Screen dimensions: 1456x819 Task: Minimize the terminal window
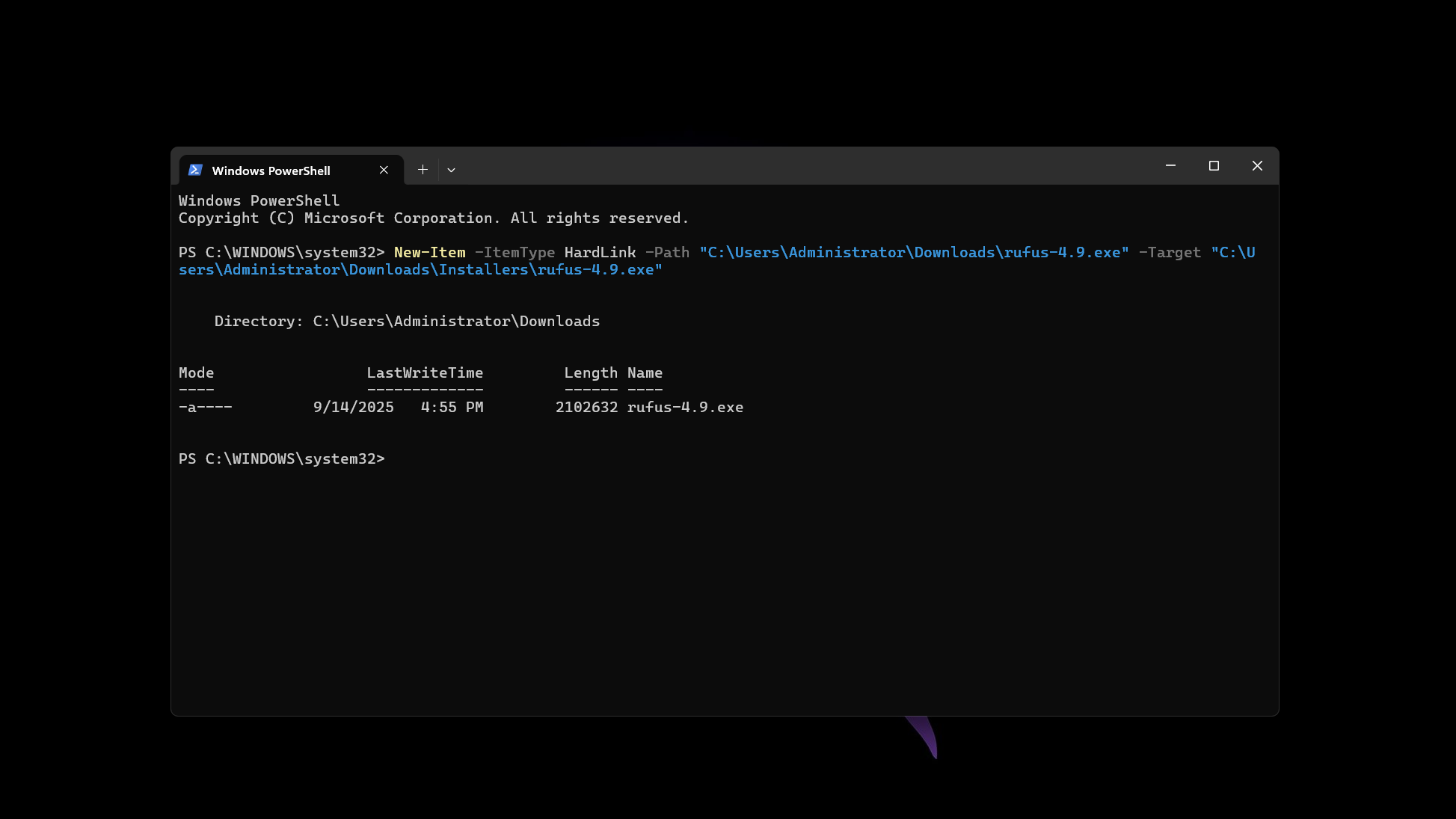coord(1170,166)
